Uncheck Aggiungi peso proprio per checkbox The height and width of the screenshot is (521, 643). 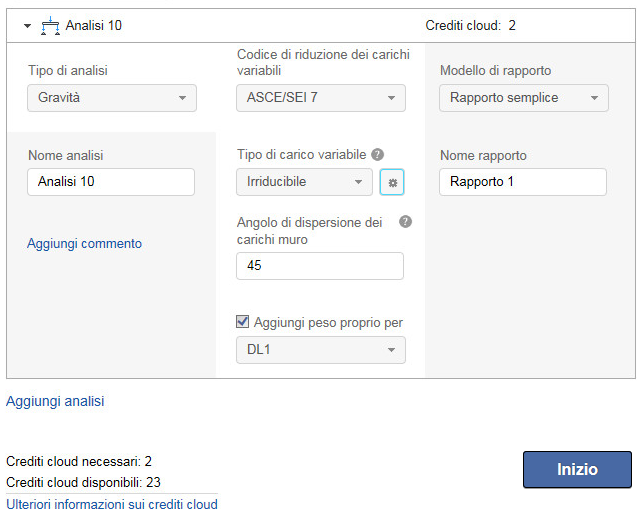243,322
